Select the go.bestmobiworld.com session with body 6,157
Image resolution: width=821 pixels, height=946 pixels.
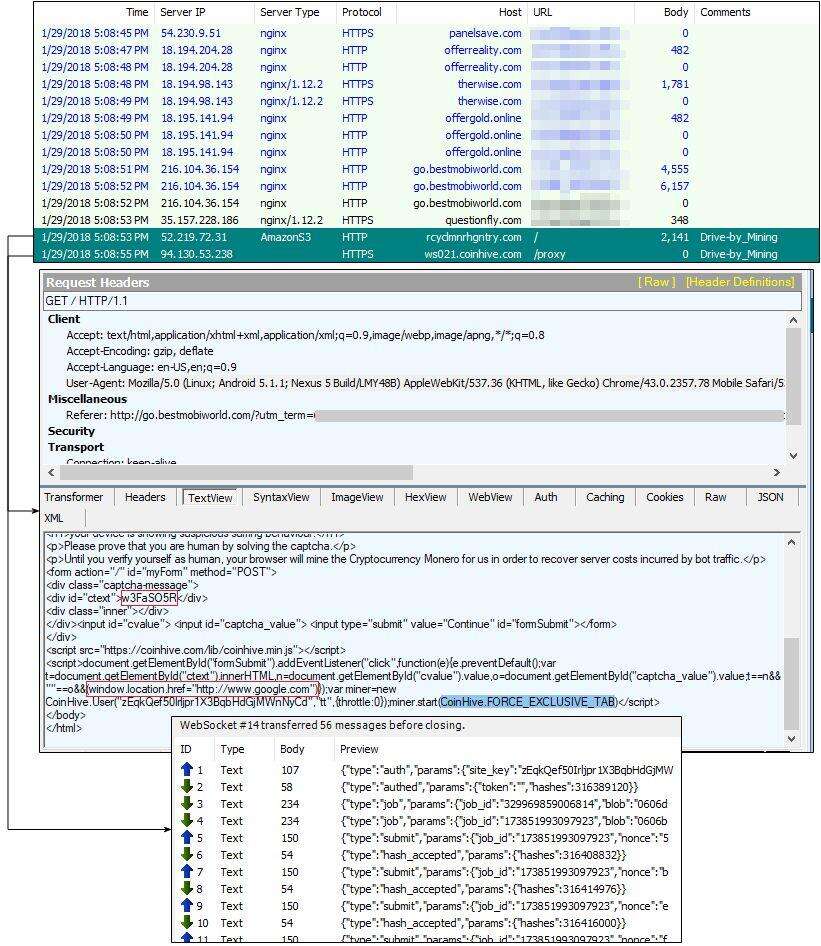[x=426, y=186]
